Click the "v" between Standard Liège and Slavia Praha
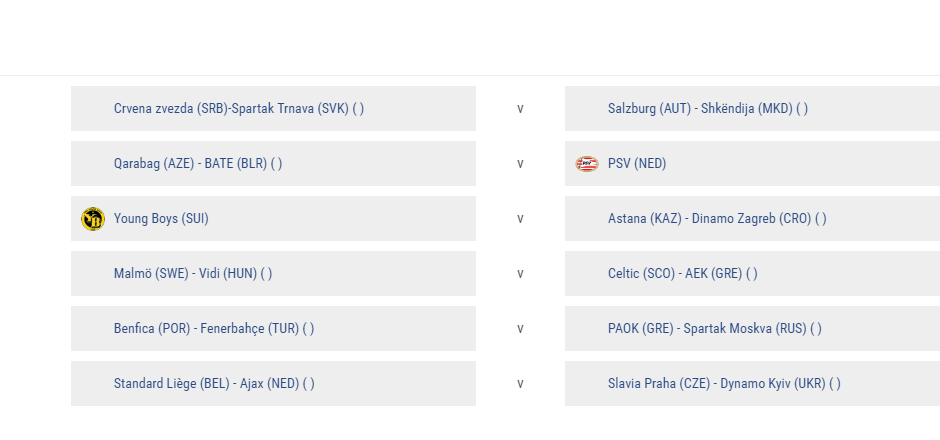Screen dimensions: 940x440 coord(520,384)
